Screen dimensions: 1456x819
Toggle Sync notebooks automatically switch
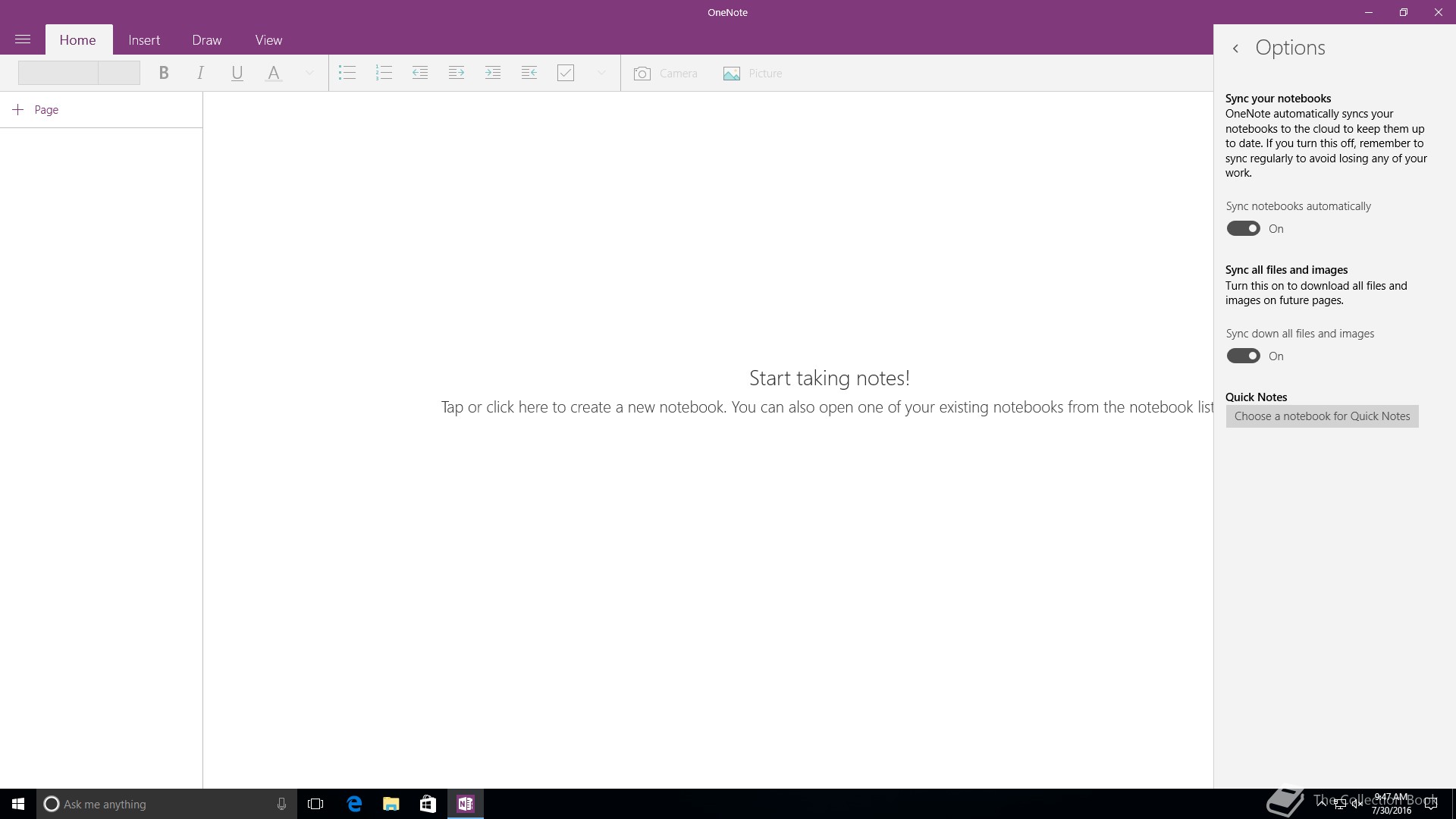point(1243,228)
